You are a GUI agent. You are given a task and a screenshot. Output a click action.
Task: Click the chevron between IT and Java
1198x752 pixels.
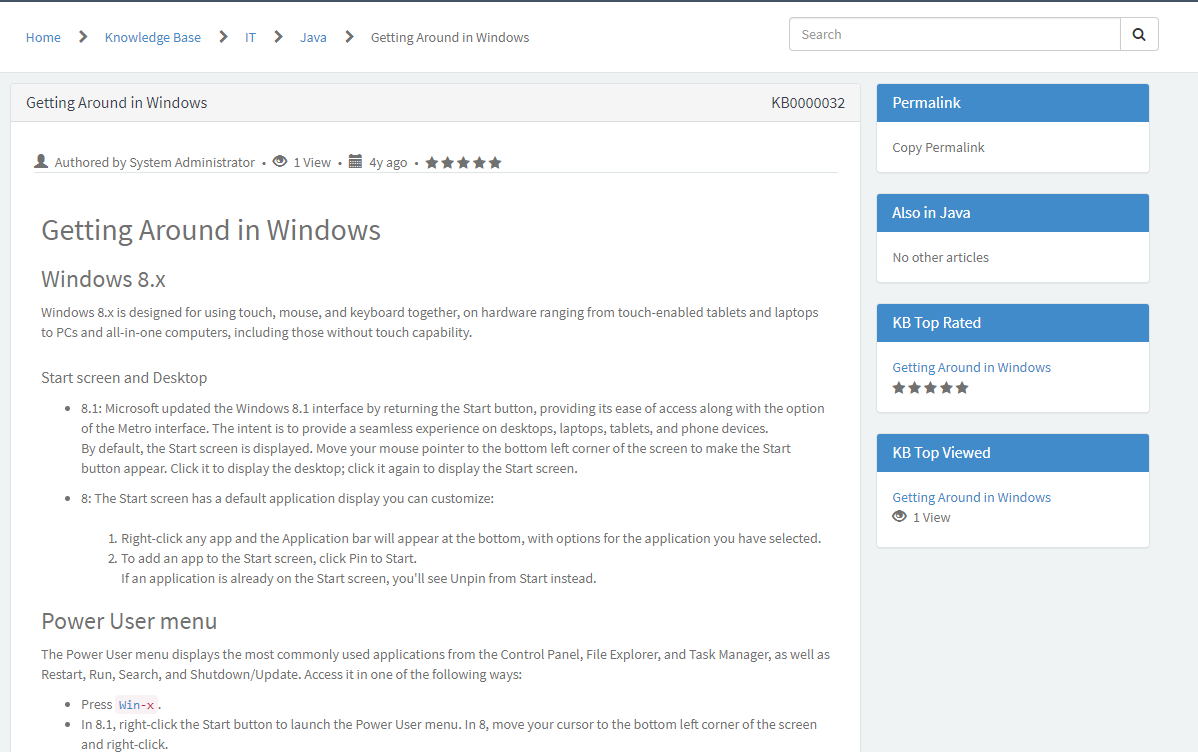(278, 34)
